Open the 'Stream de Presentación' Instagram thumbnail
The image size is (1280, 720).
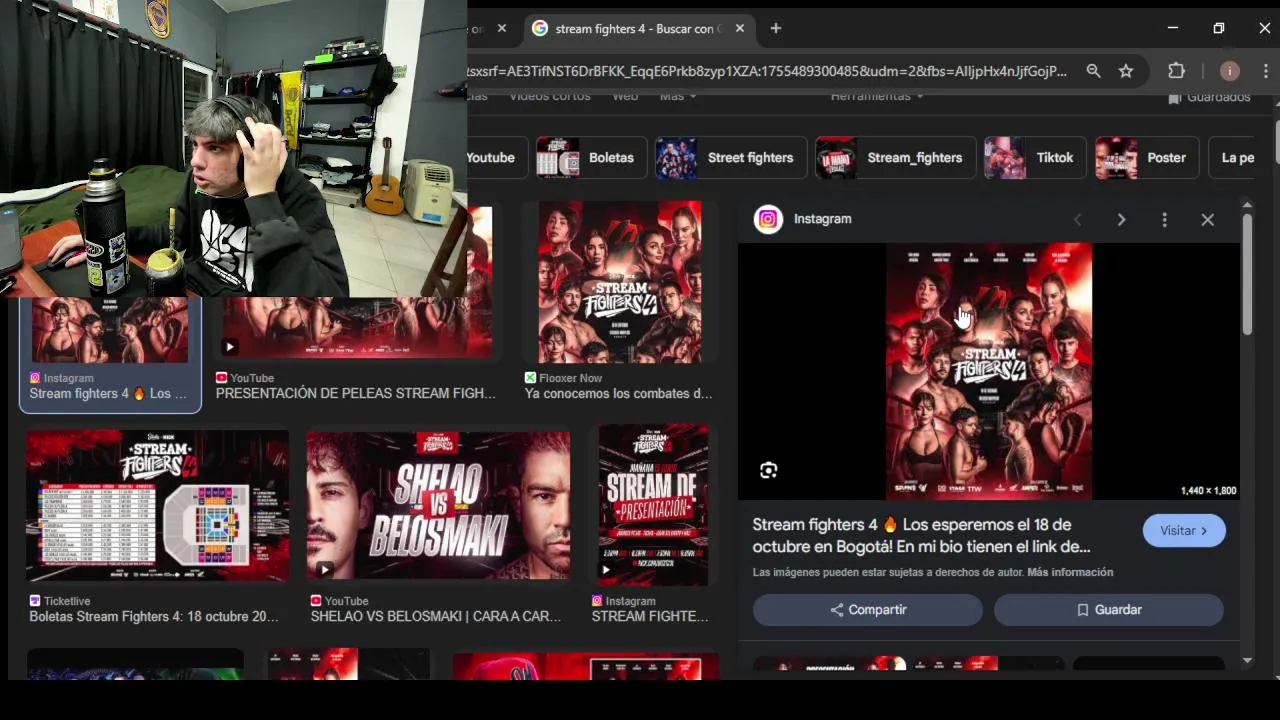pos(653,505)
